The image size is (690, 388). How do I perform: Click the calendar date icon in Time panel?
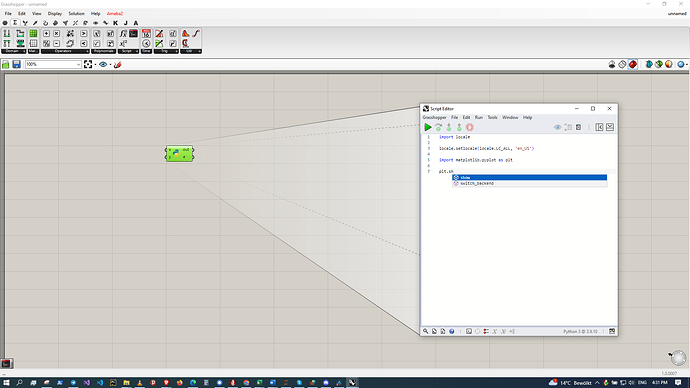click(146, 33)
